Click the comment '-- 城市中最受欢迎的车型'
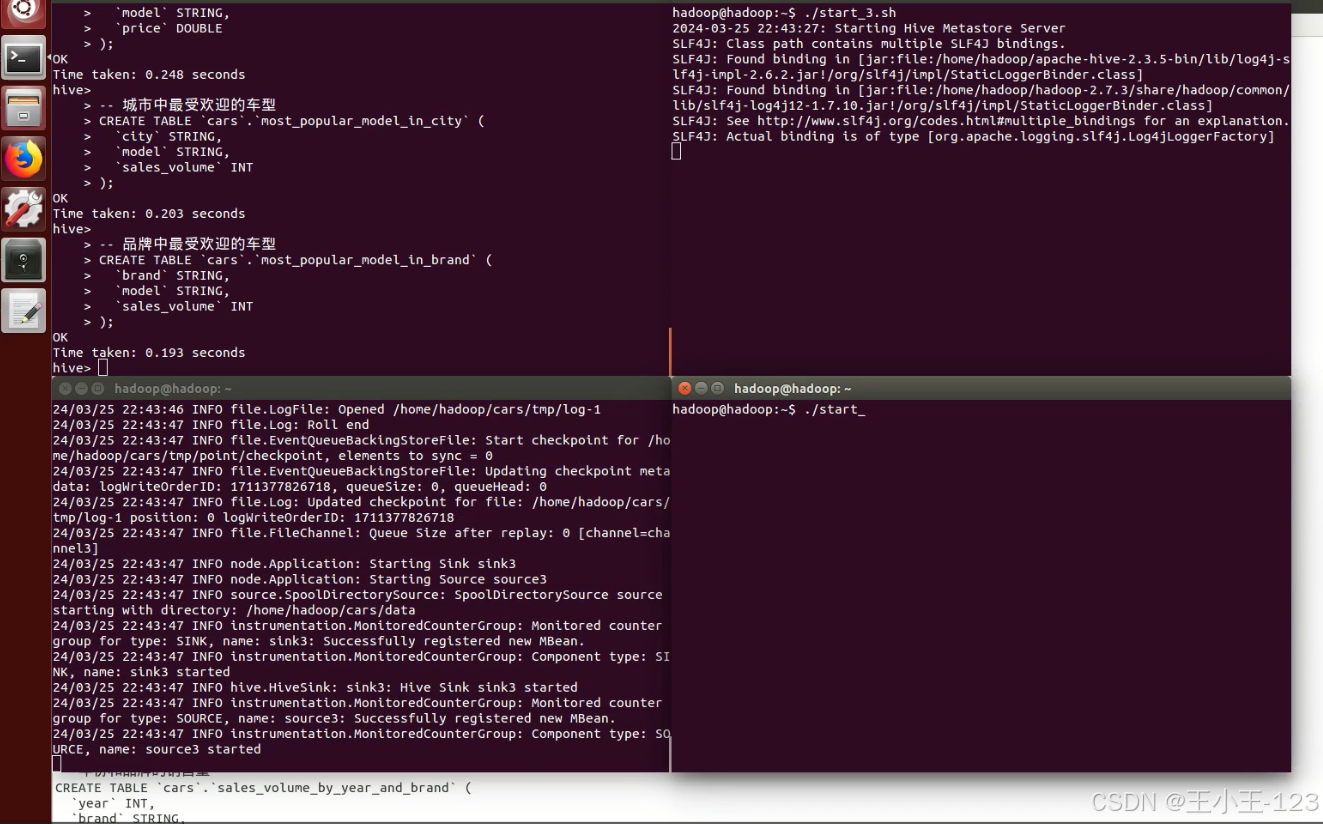The height and width of the screenshot is (824, 1323). [187, 105]
